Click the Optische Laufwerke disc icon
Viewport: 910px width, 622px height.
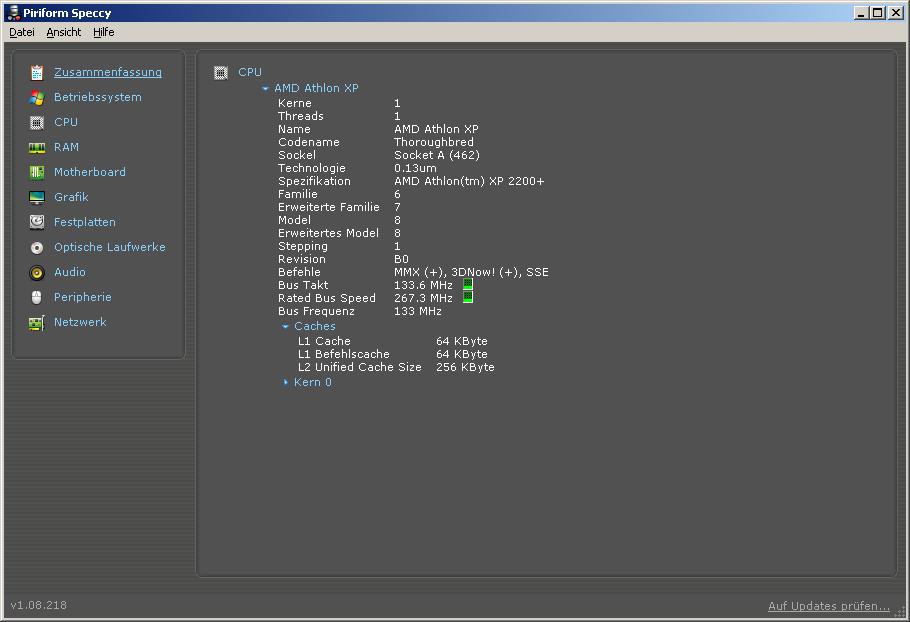click(x=37, y=248)
